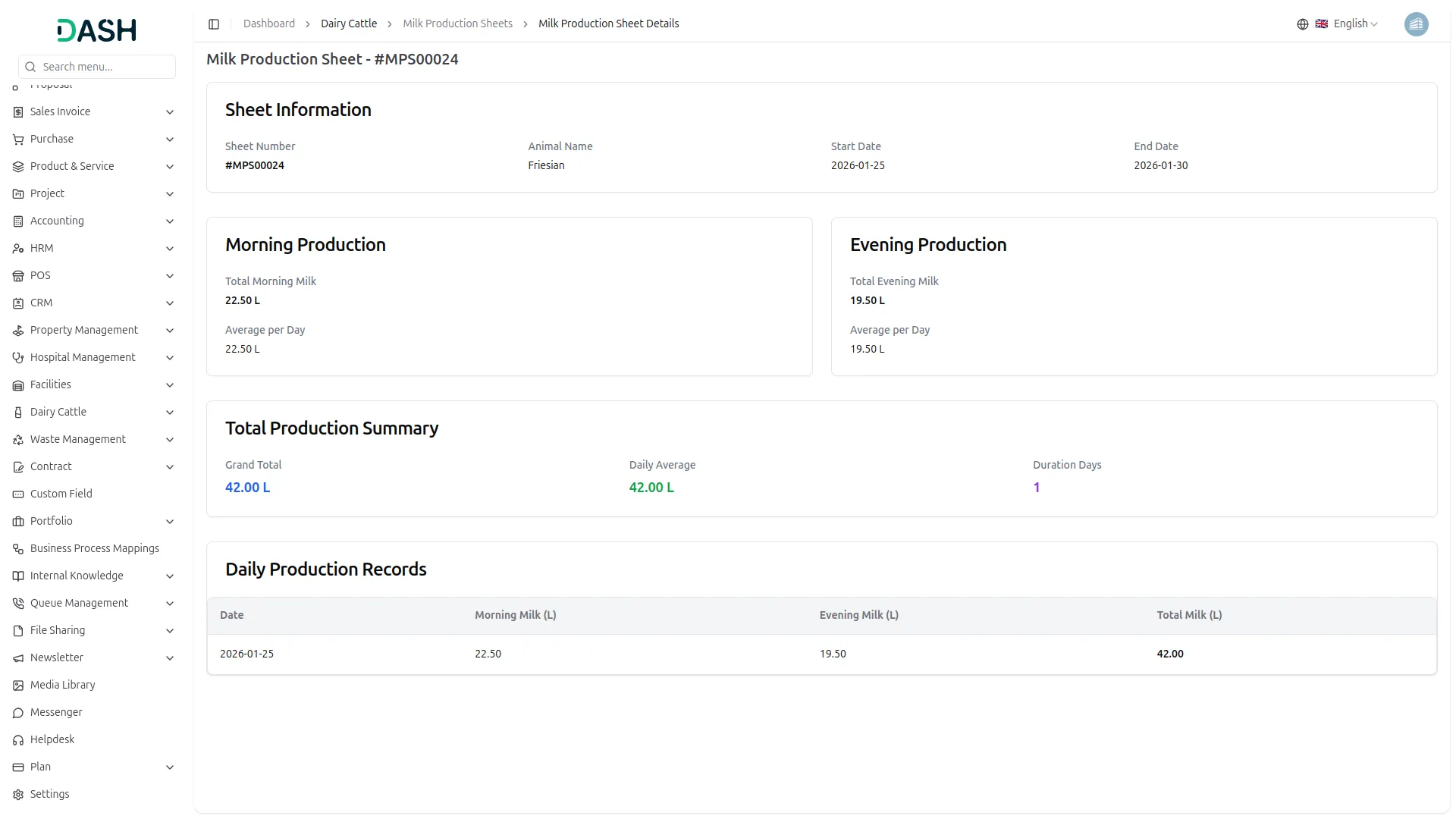Open Internal Knowledge menu item
The image size is (1456, 819).
[x=94, y=576]
